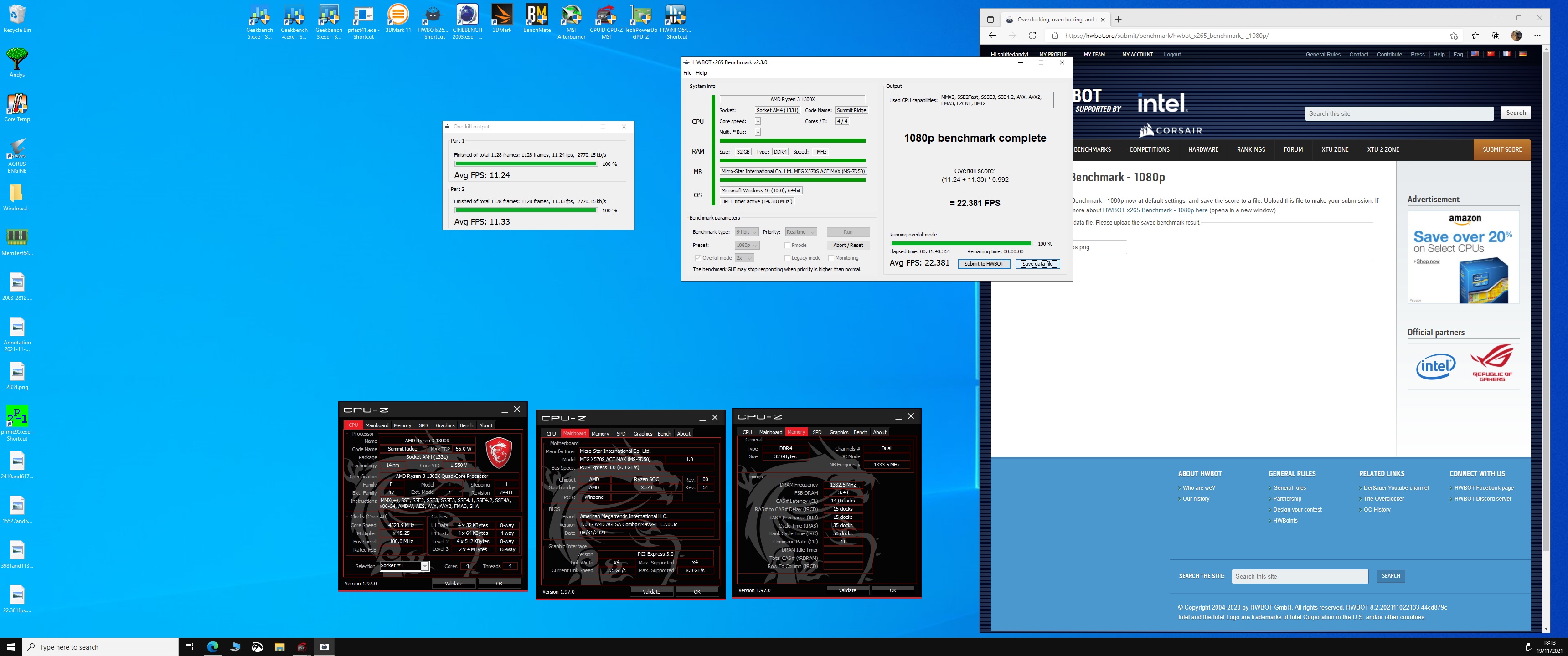This screenshot has height=656, width=1568.
Task: Click Abort / Reset button
Action: click(x=848, y=245)
